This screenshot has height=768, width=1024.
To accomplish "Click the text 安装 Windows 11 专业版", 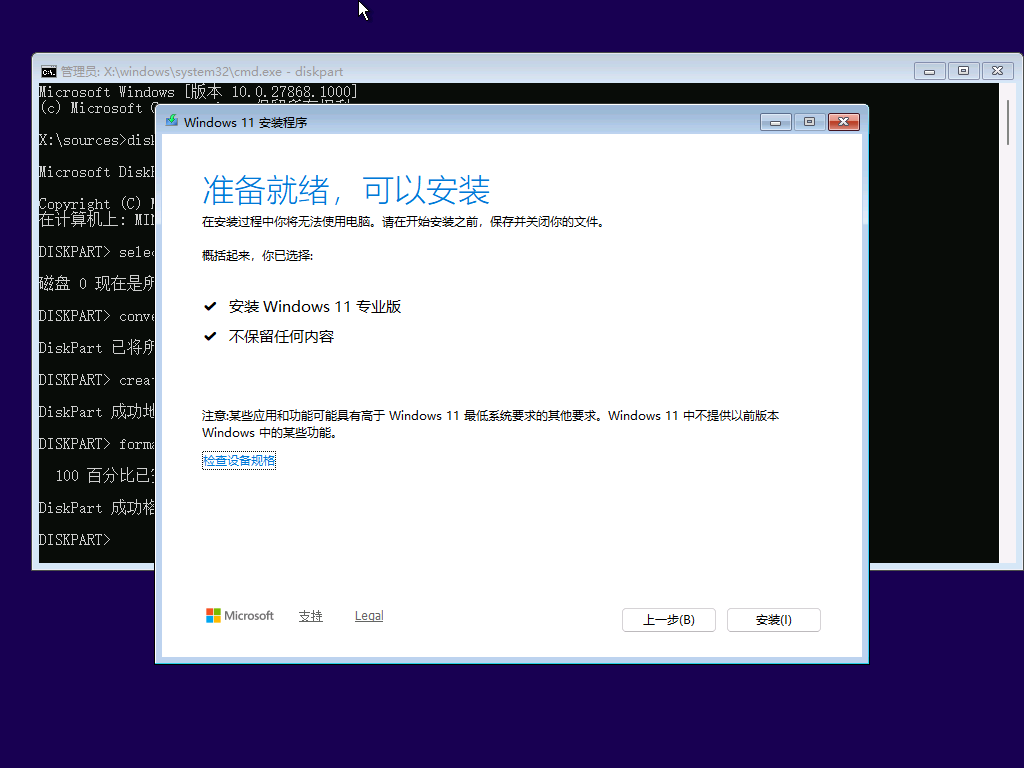I will 315,306.
